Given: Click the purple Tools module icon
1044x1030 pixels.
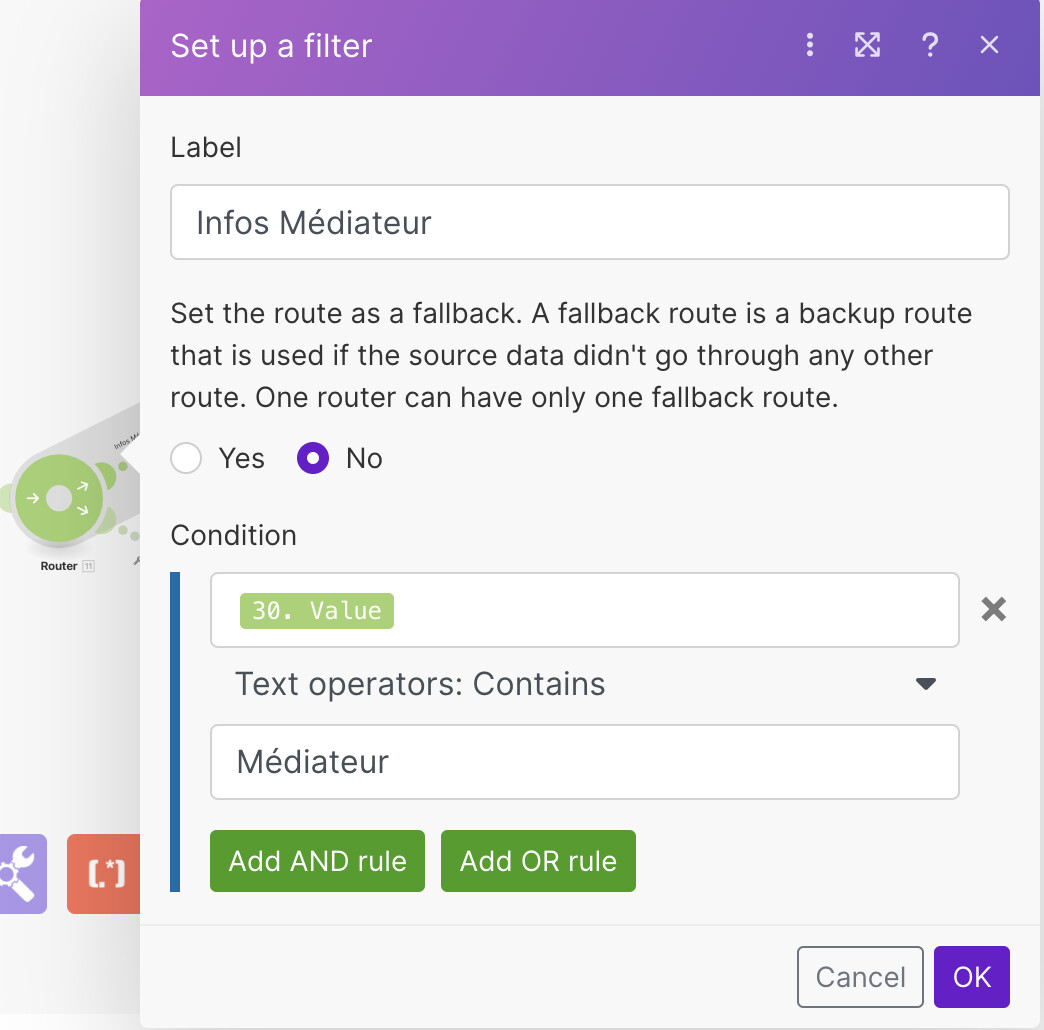Looking at the screenshot, I should coord(20,874).
